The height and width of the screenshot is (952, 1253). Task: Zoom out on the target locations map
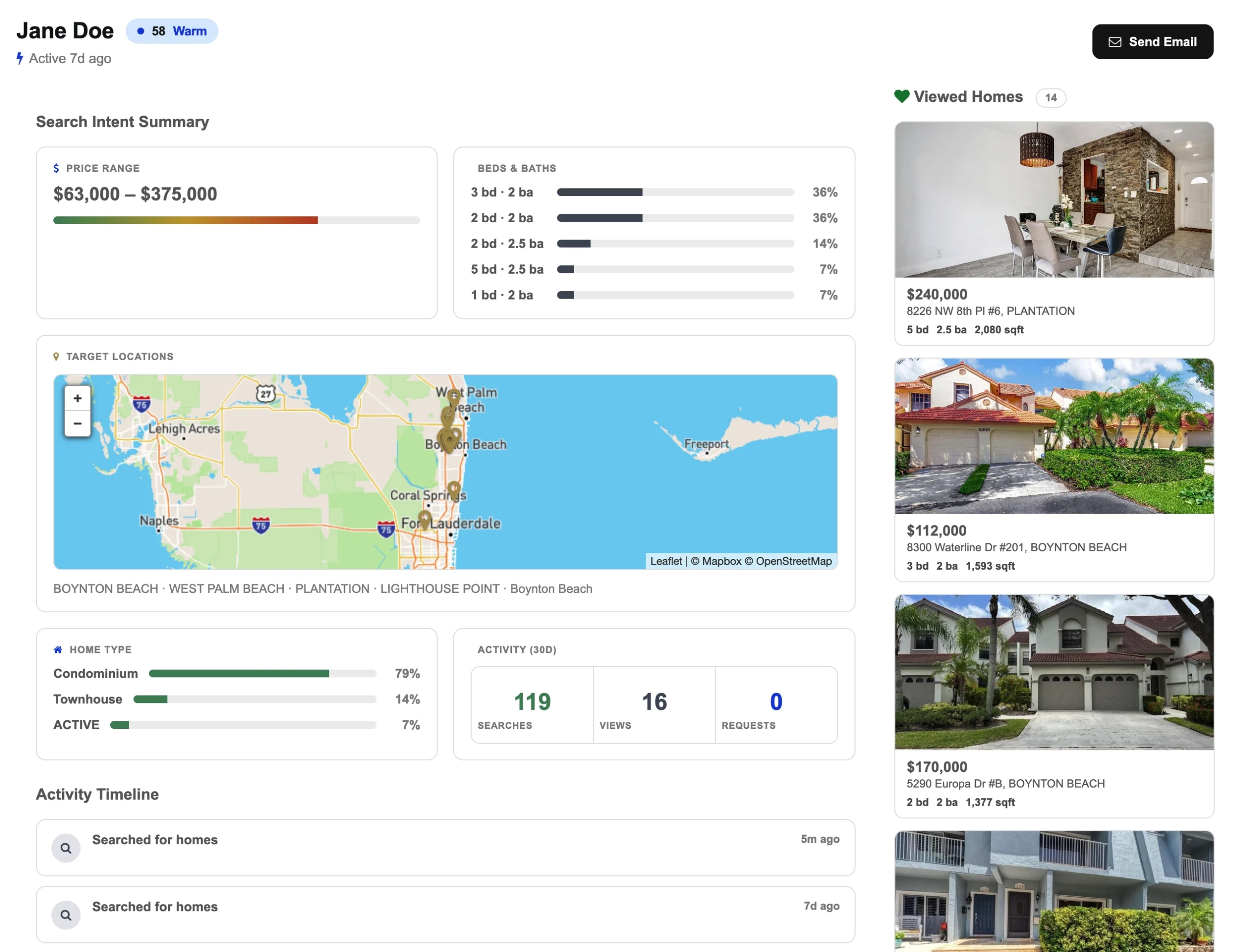pos(78,424)
